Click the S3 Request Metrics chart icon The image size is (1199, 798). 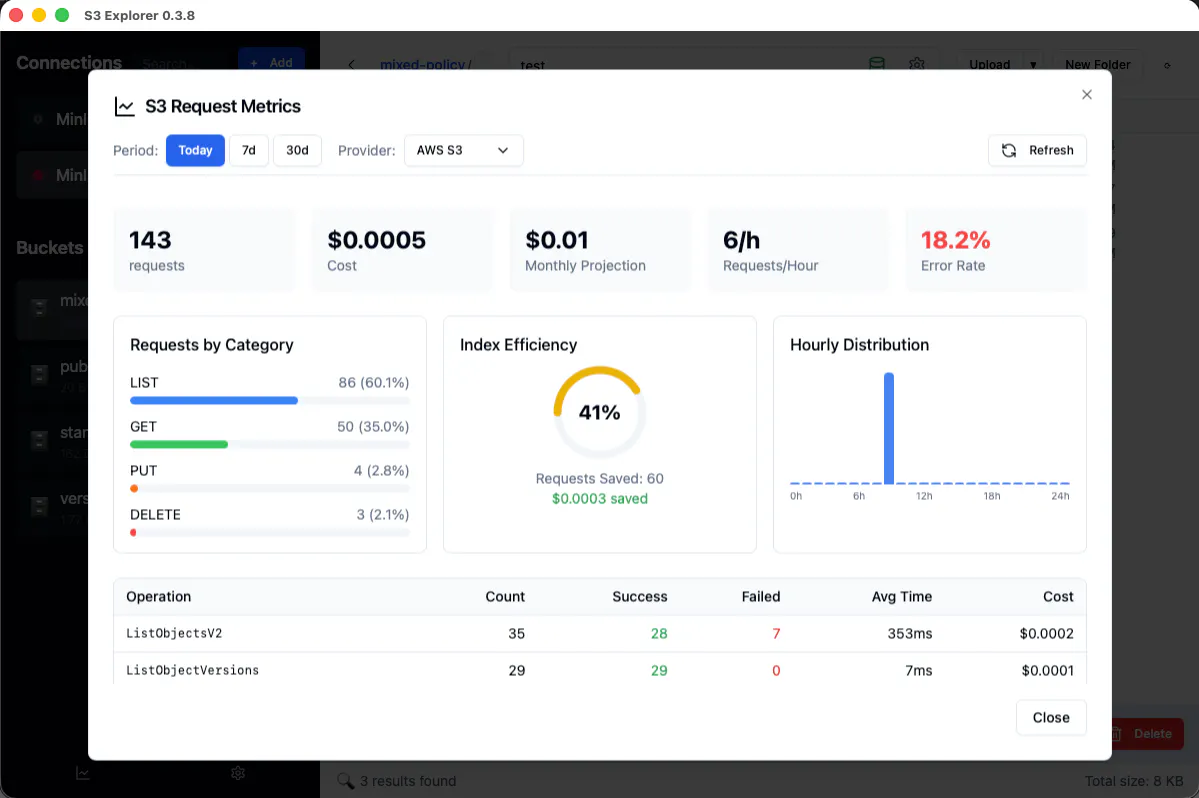pyautogui.click(x=125, y=107)
